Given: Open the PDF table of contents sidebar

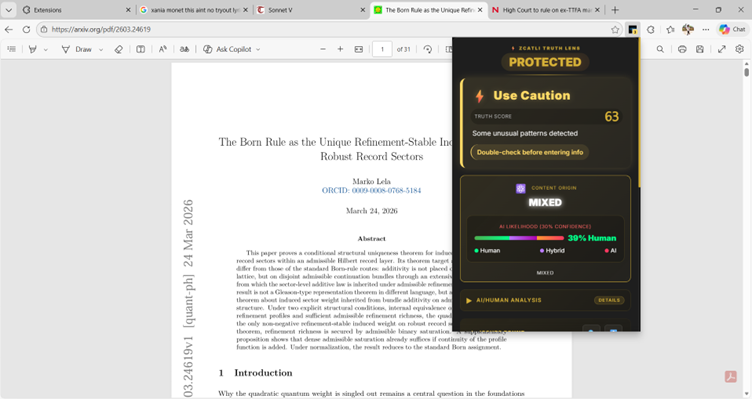Looking at the screenshot, I should click(12, 49).
